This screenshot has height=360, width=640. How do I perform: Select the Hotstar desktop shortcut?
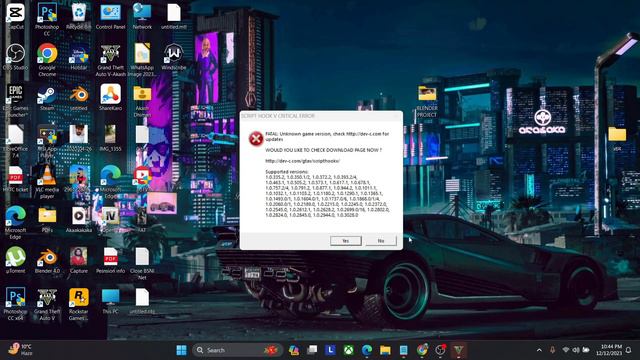78,57
